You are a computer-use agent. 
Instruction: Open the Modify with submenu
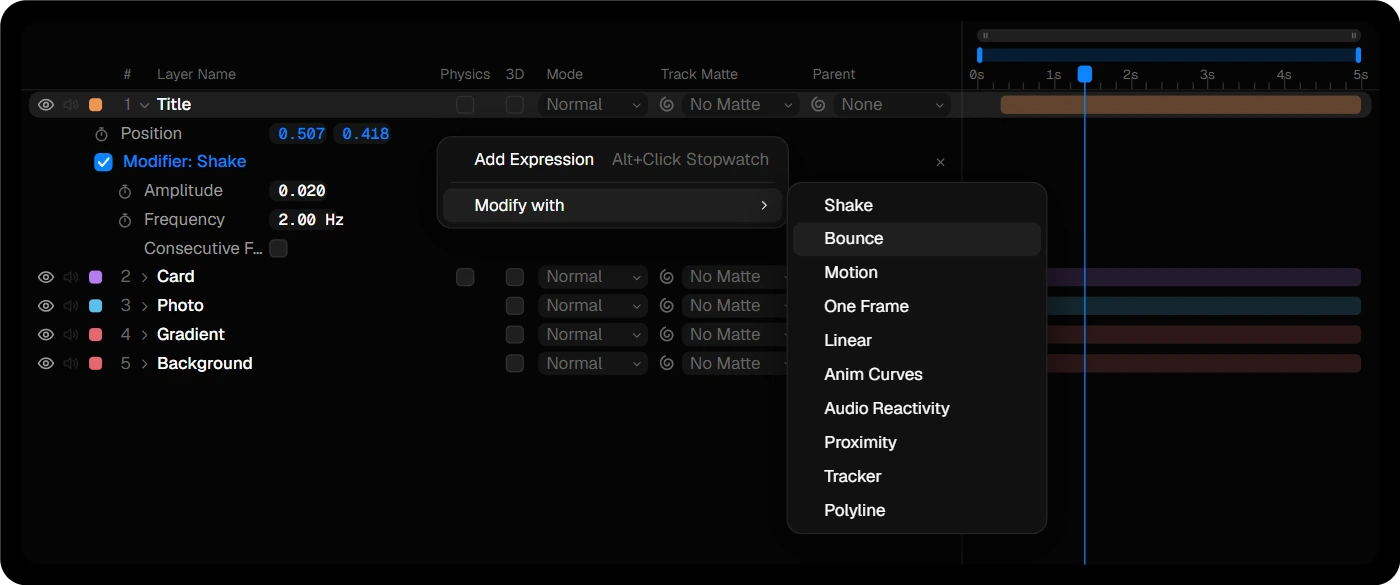(x=612, y=205)
